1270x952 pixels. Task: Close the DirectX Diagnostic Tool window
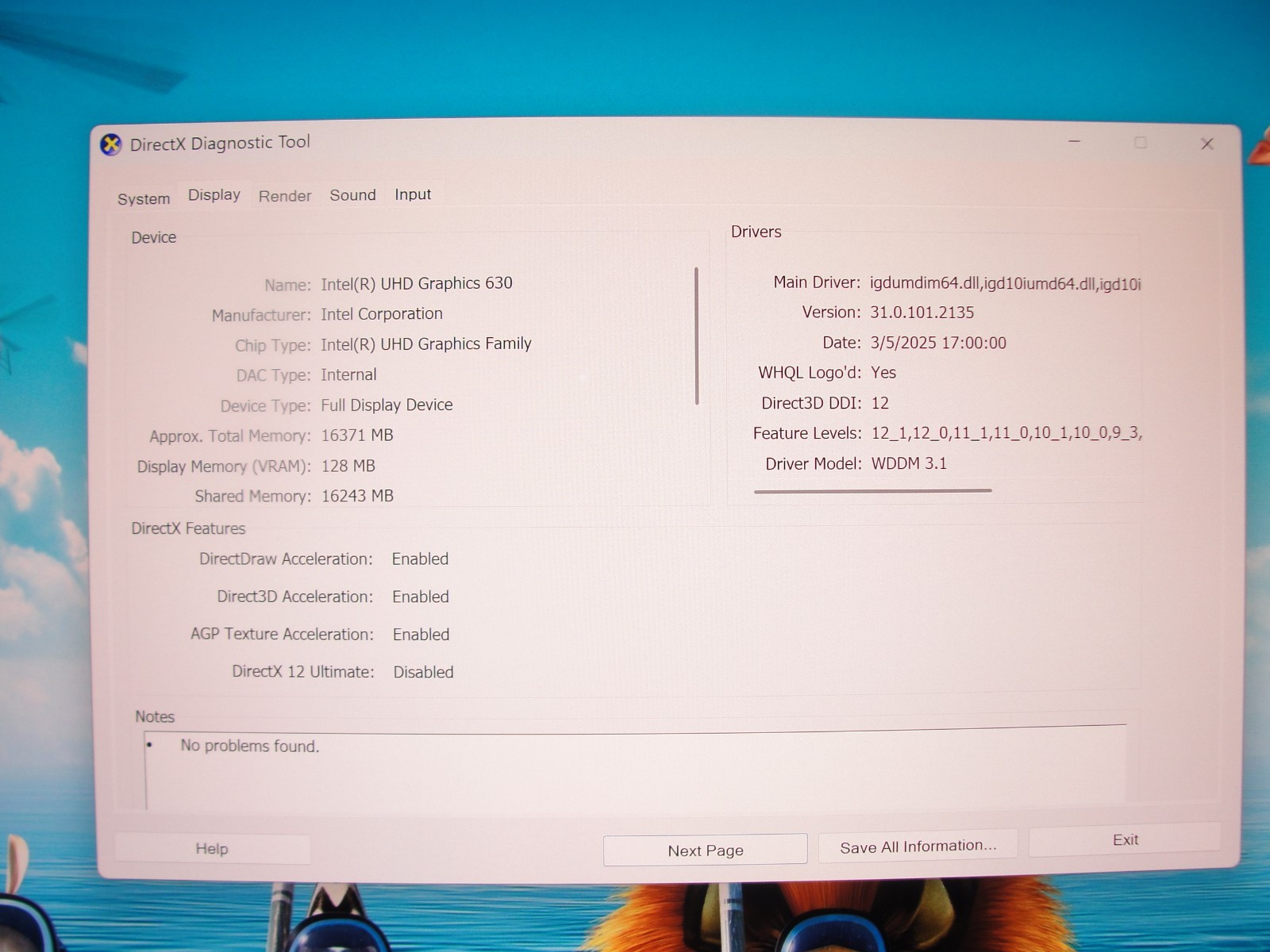coord(1207,144)
